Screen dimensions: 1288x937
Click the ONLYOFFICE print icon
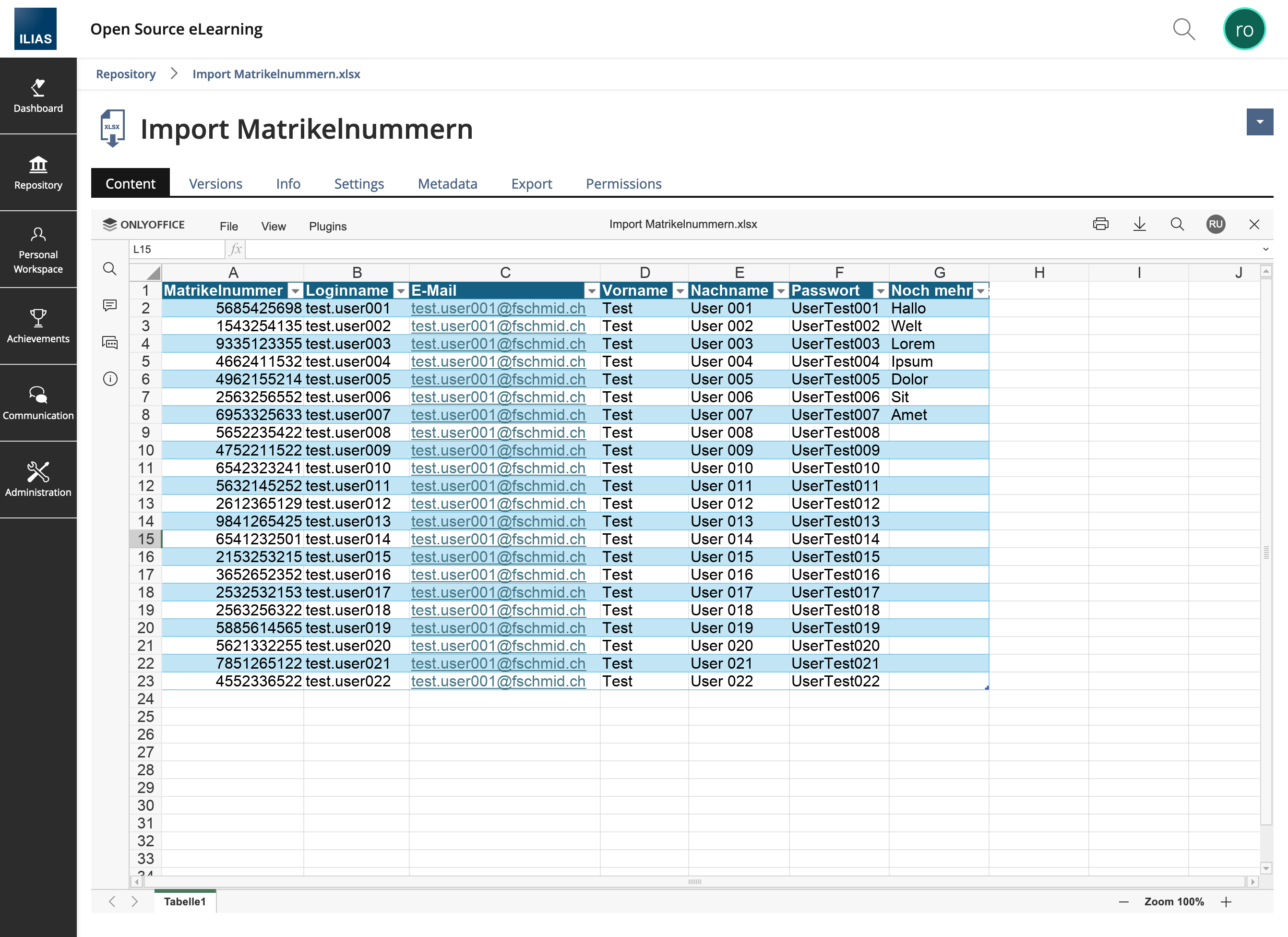1100,224
